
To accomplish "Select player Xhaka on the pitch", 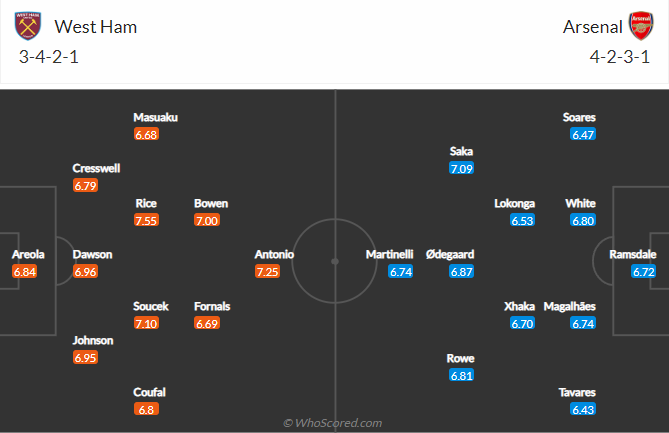I will tap(520, 306).
